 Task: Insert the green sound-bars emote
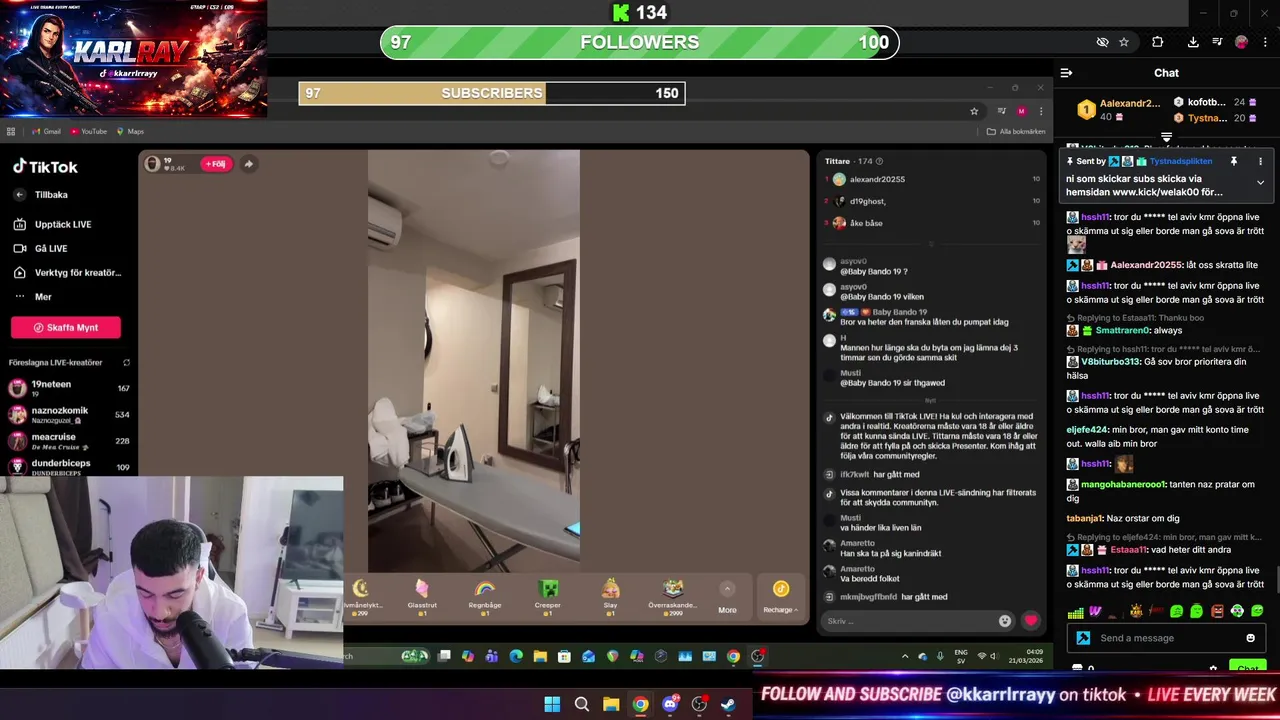1075,612
